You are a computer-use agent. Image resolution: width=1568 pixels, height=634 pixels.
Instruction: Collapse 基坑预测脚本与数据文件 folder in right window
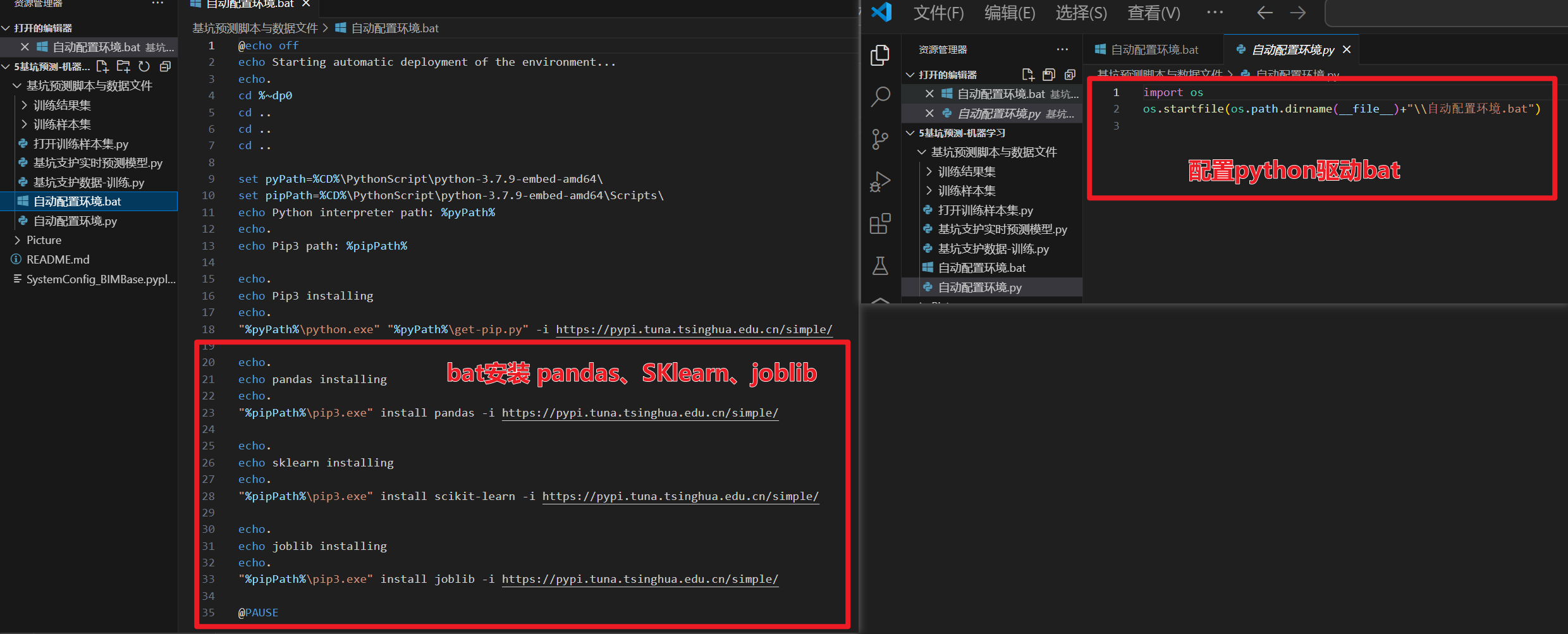pyautogui.click(x=922, y=152)
